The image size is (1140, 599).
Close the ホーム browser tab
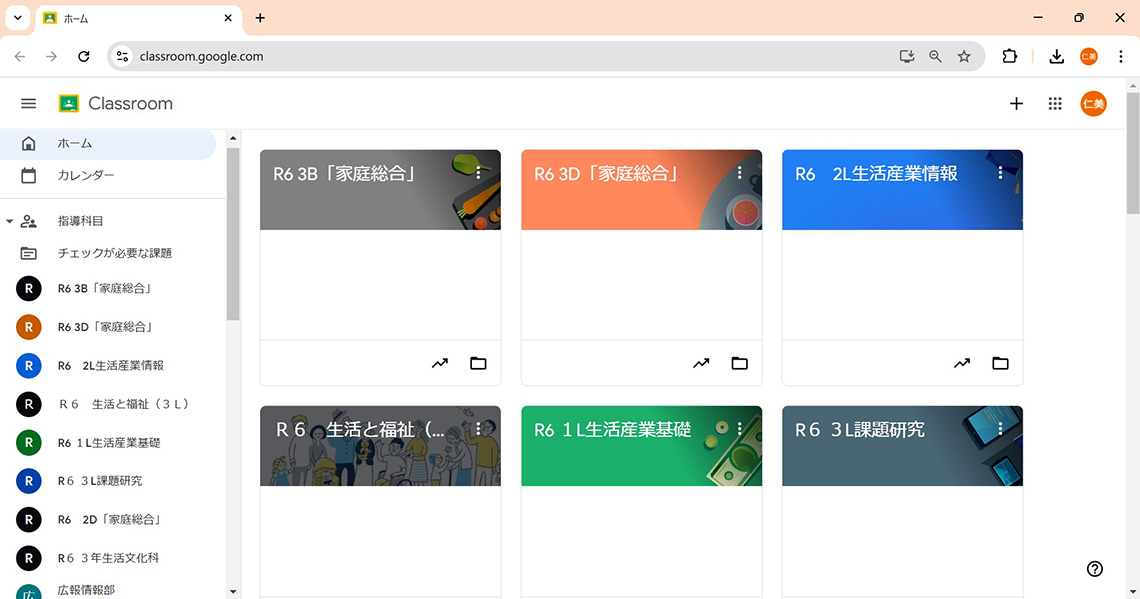[228, 18]
